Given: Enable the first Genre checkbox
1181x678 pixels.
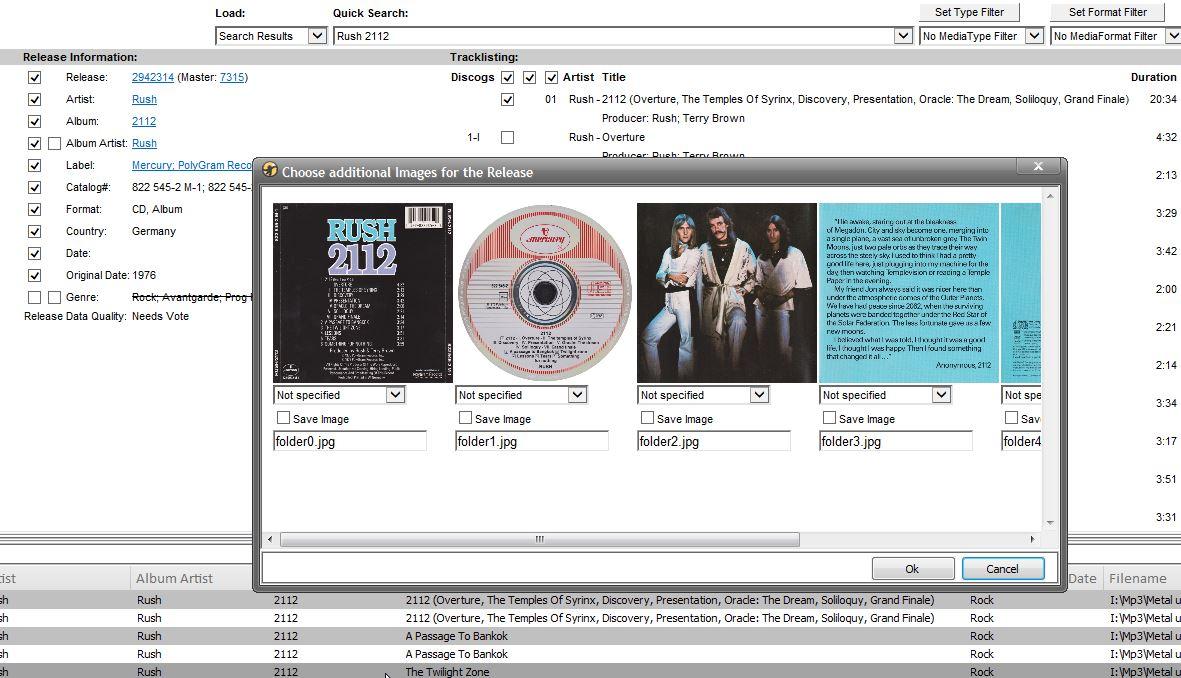Looking at the screenshot, I should [x=35, y=298].
